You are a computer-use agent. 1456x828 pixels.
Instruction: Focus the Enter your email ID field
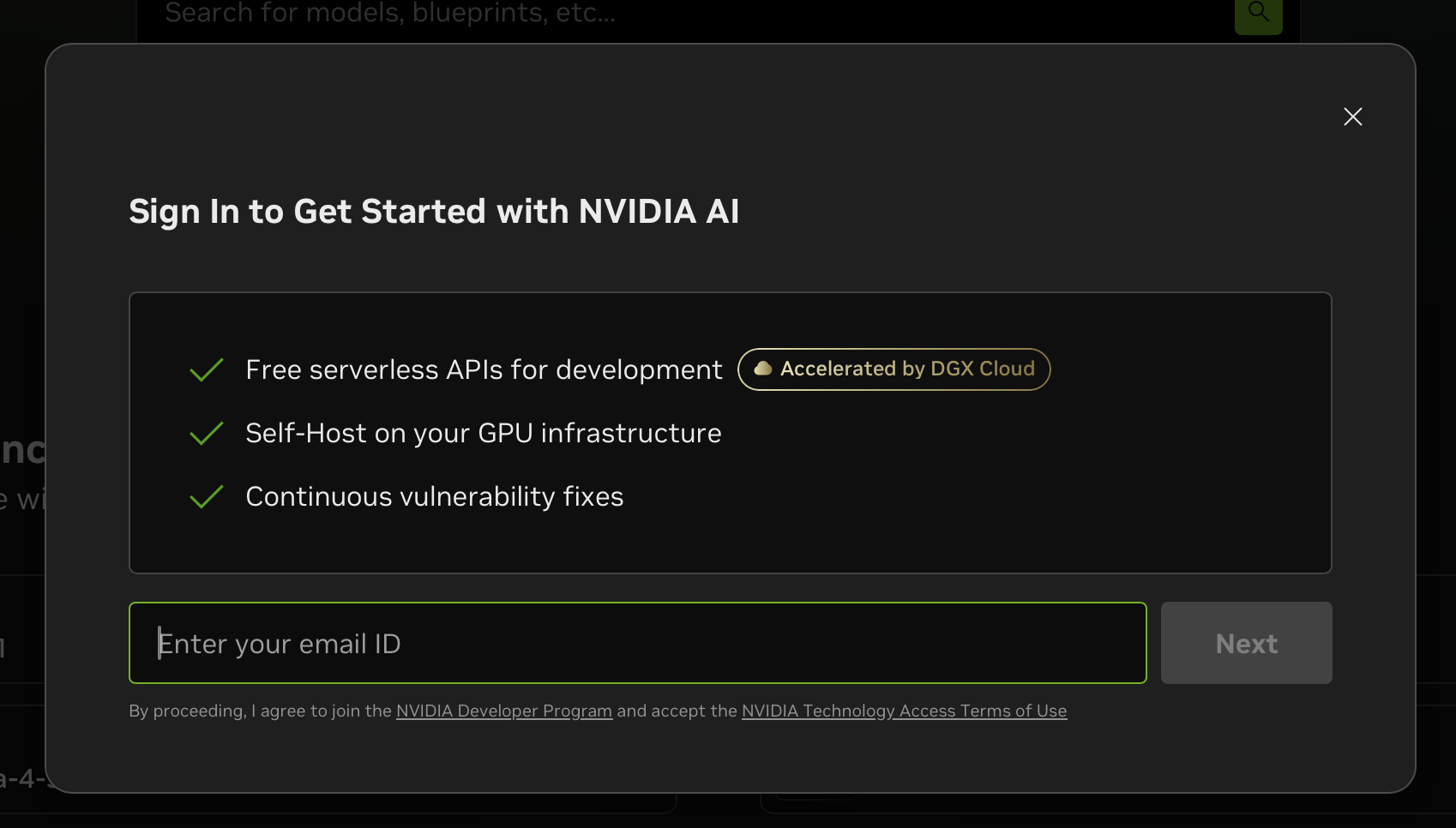(x=636, y=643)
